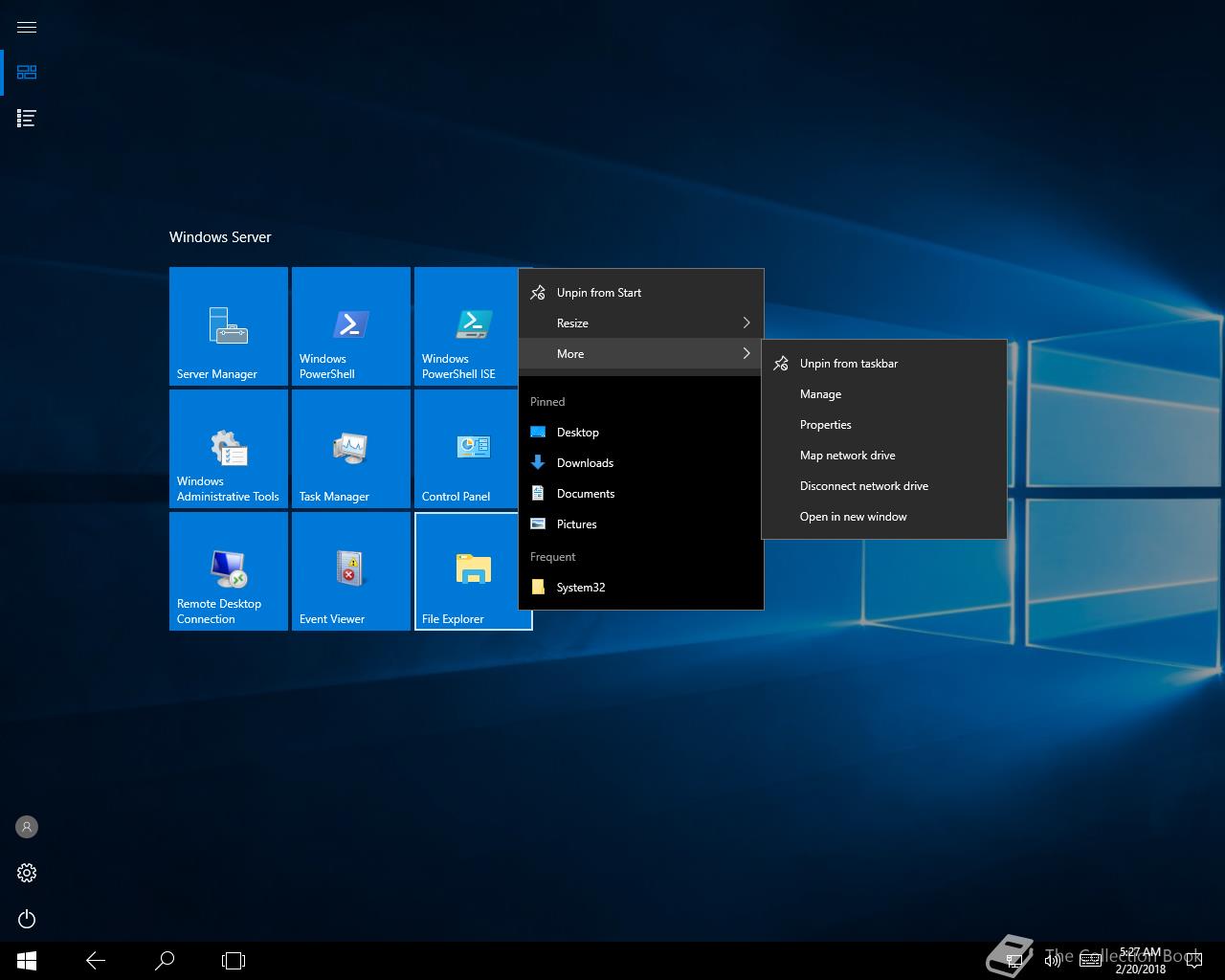This screenshot has width=1225, height=980.
Task: Open the Event Viewer tile
Action: 351,571
